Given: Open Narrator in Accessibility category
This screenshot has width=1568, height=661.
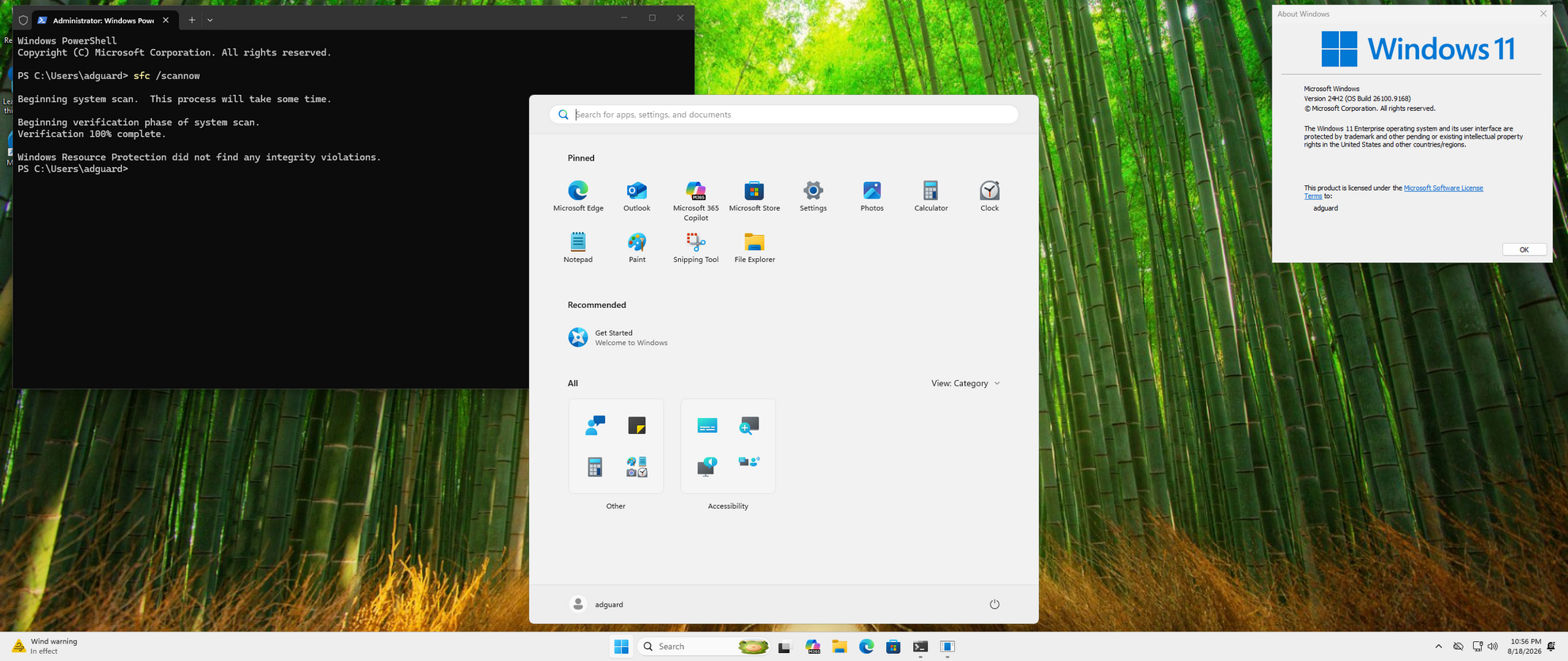Looking at the screenshot, I should (x=707, y=467).
